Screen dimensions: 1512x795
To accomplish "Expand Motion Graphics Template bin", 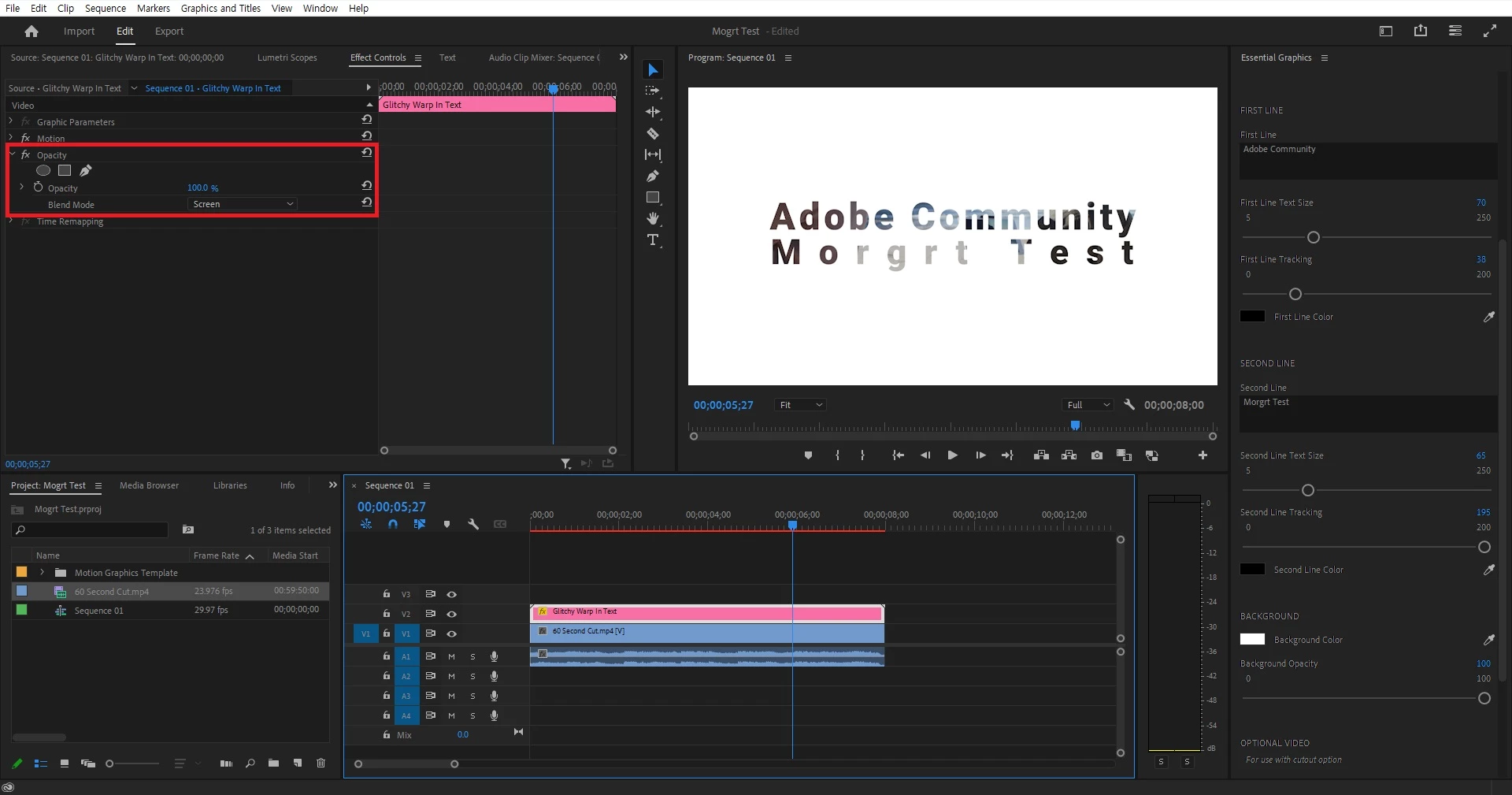I will point(42,572).
